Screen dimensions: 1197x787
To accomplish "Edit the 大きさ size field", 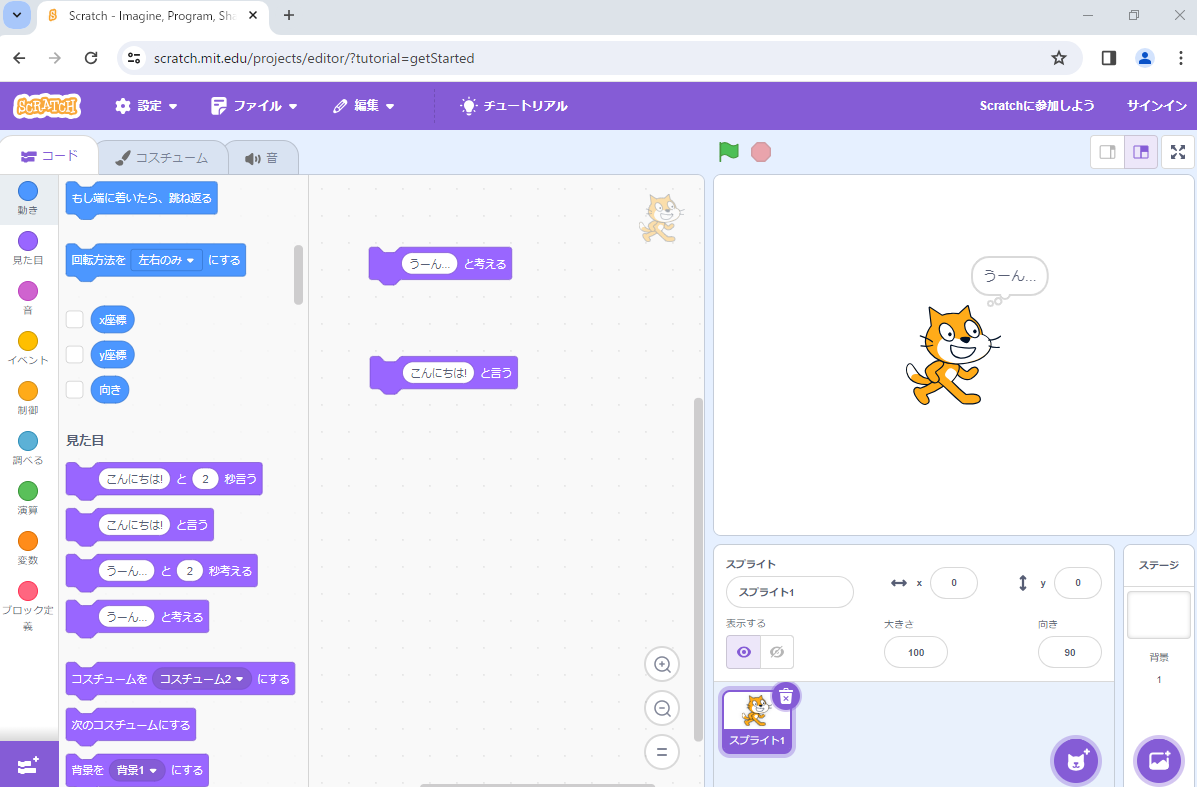I will [x=915, y=652].
